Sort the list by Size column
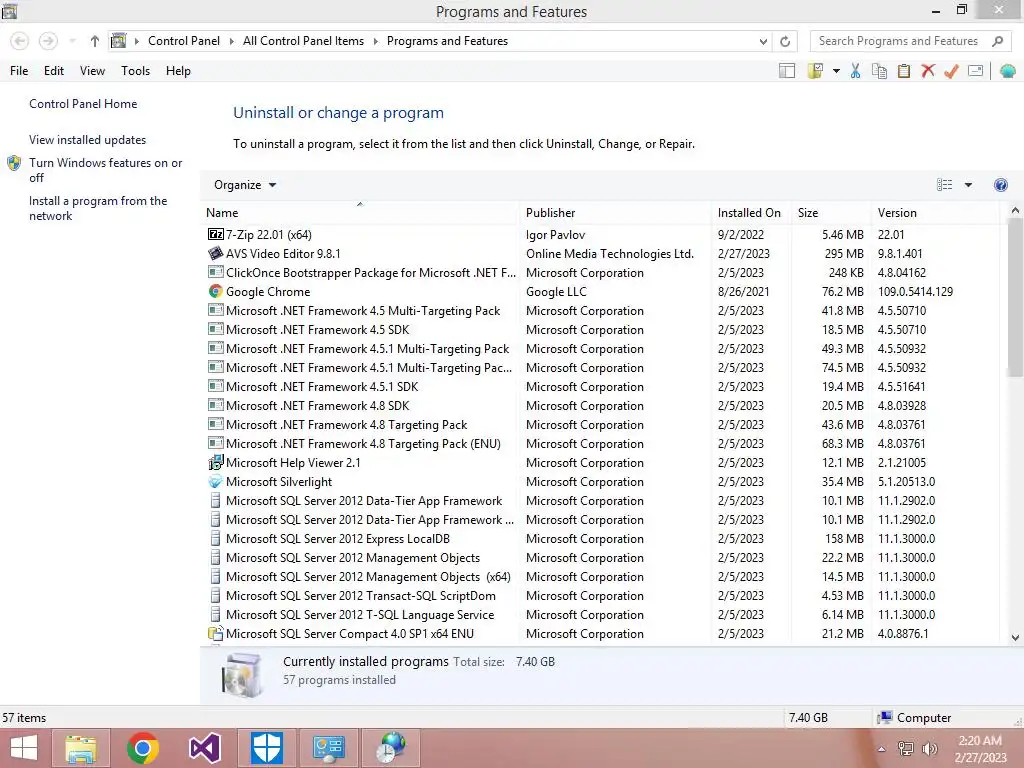The image size is (1024, 768). point(830,212)
